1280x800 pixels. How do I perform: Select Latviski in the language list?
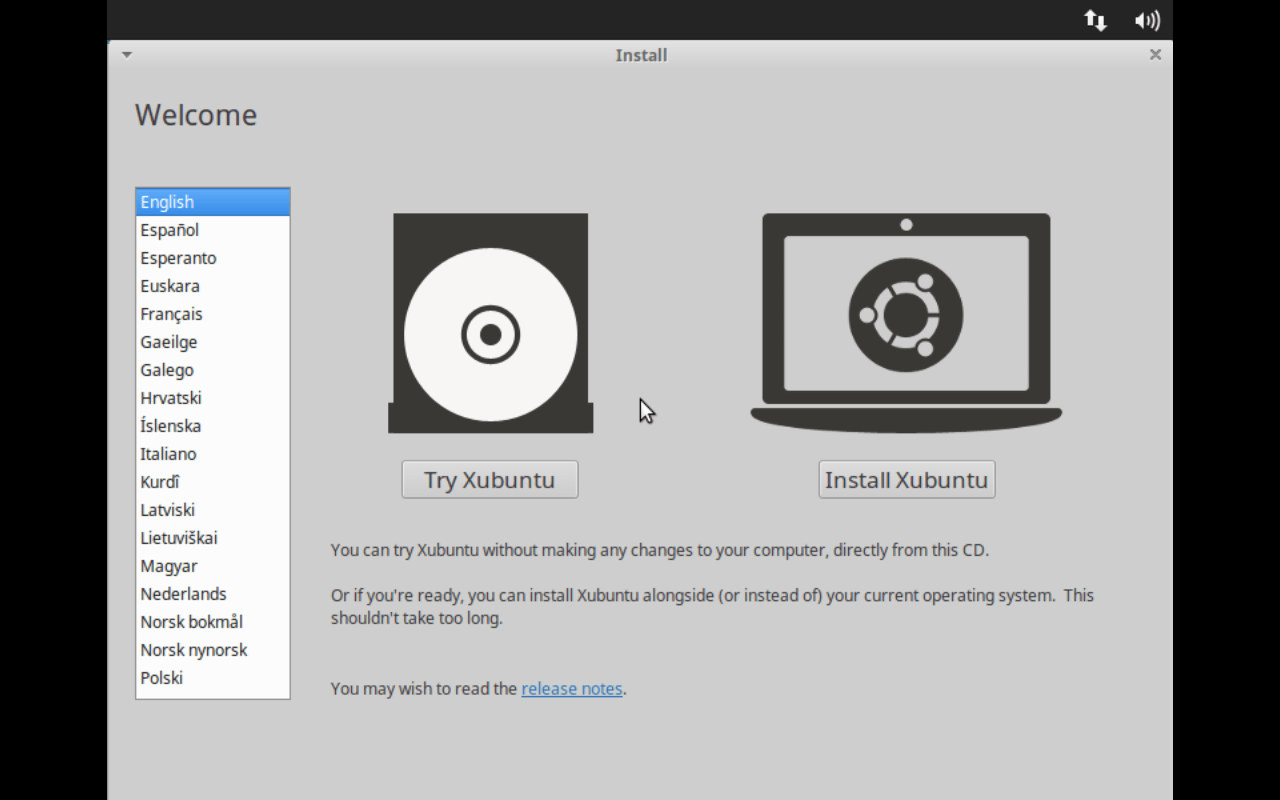(x=213, y=510)
